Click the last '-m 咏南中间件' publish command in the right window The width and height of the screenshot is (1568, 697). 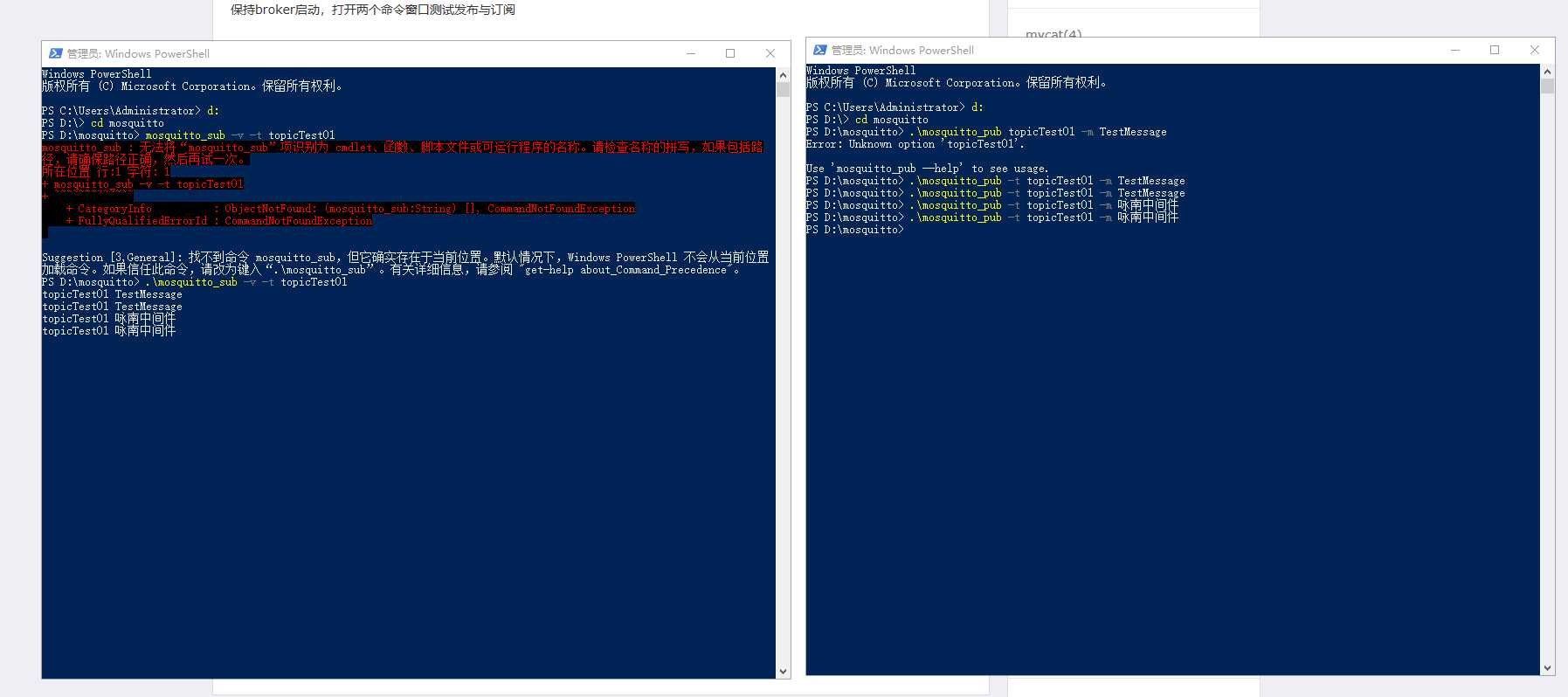point(1044,217)
